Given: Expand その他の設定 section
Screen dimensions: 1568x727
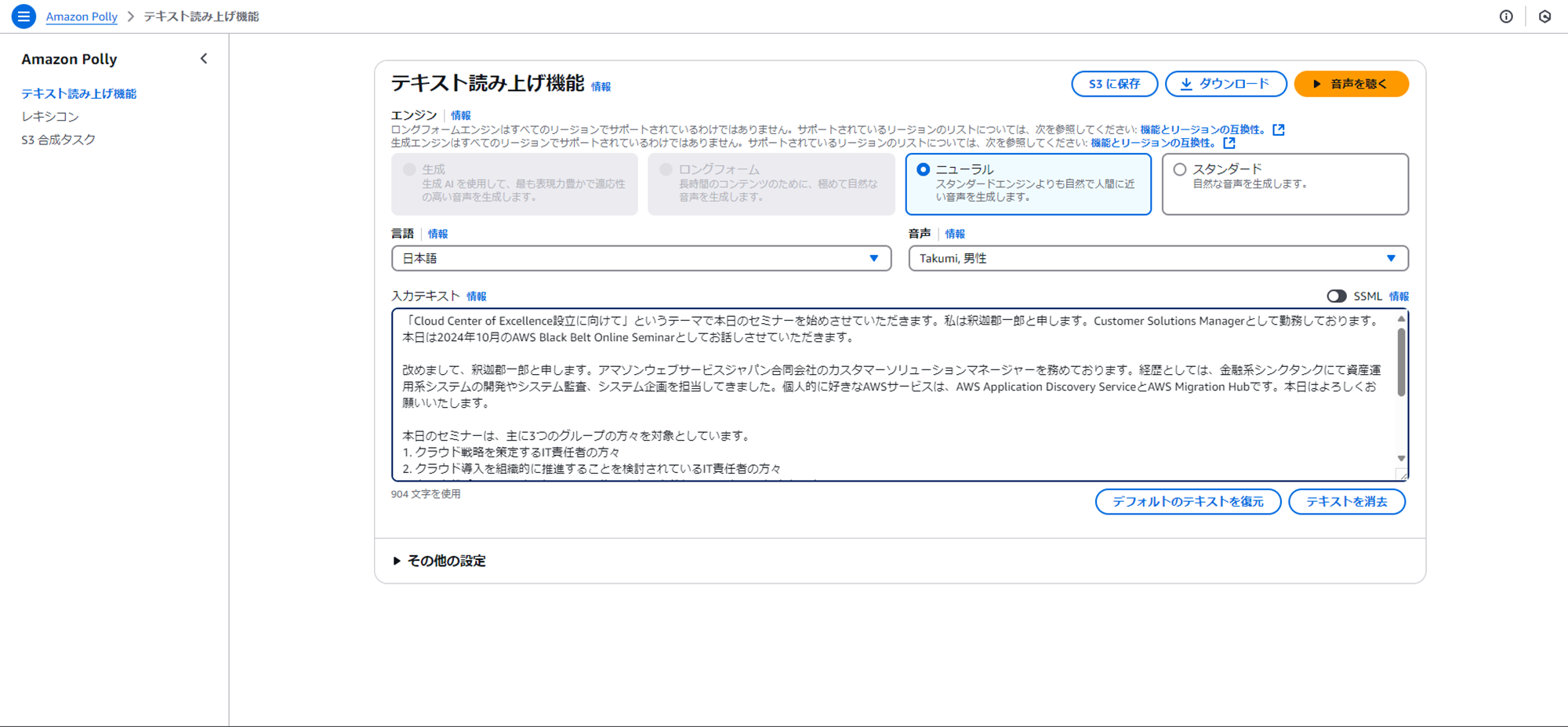Looking at the screenshot, I should coord(440,561).
